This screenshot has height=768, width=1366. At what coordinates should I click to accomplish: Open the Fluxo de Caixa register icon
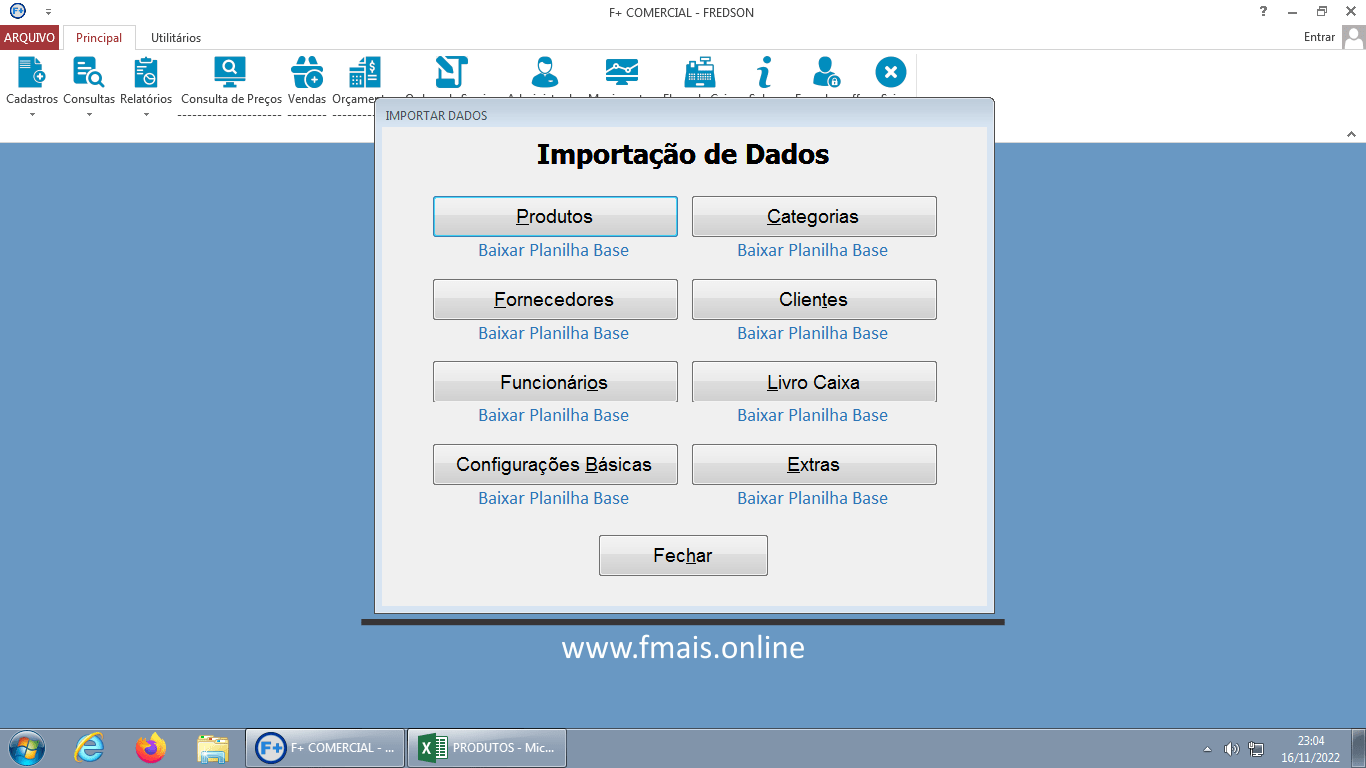(700, 73)
